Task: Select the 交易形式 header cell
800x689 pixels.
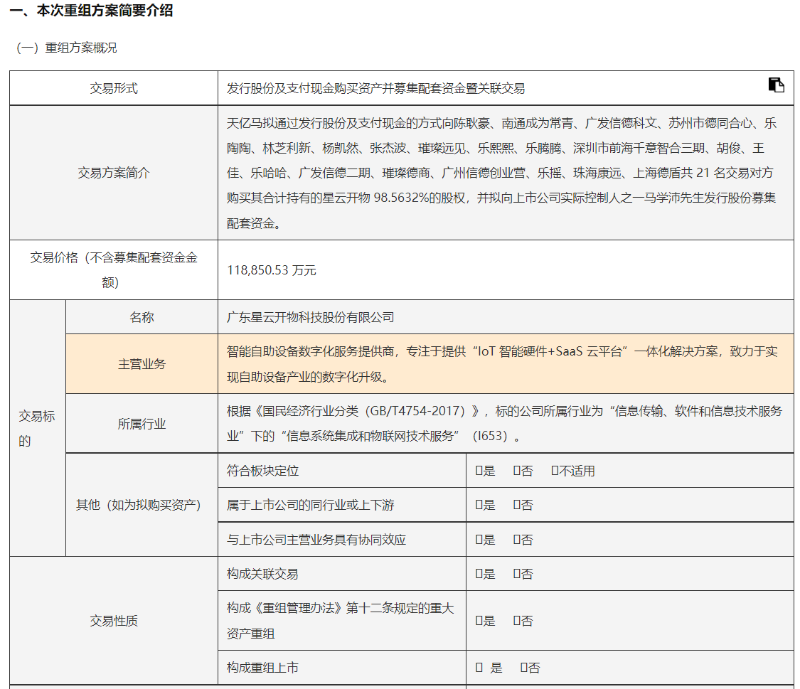Action: [x=113, y=88]
